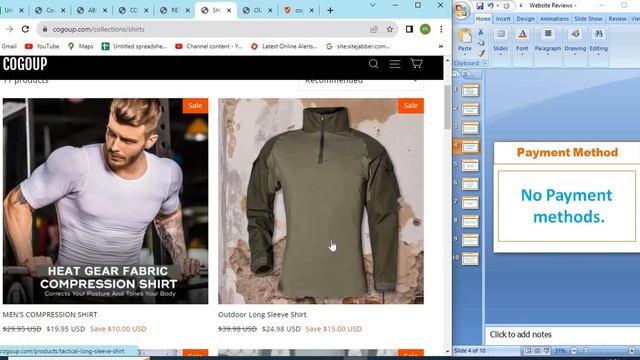Switch to Slide Sorter view

[x=538, y=351]
